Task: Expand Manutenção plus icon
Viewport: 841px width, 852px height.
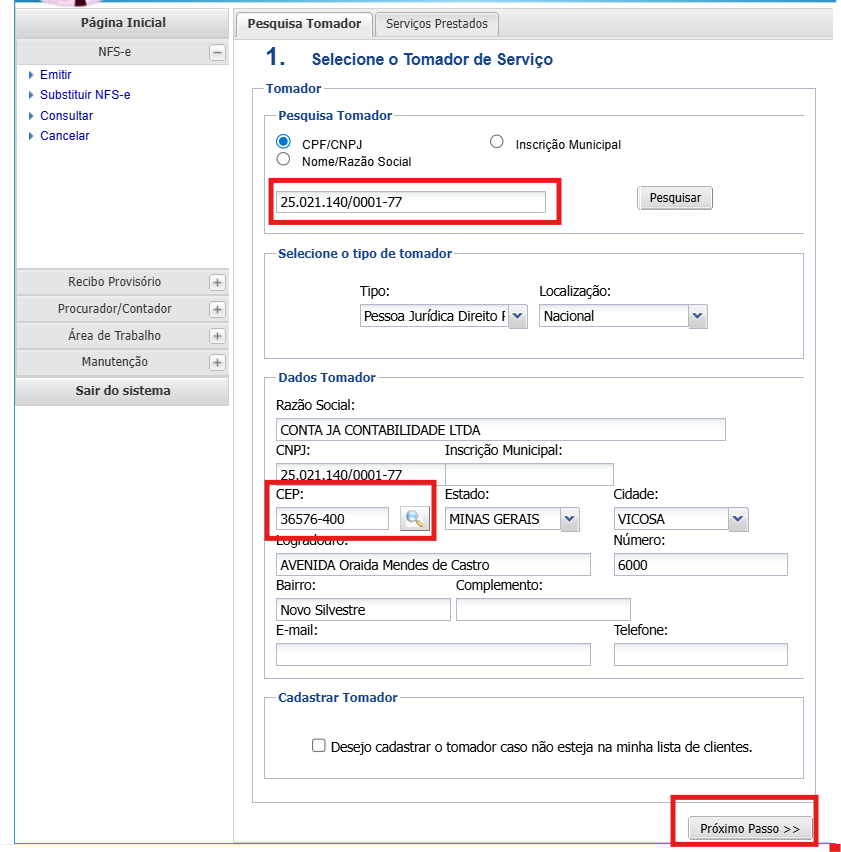Action: click(217, 362)
